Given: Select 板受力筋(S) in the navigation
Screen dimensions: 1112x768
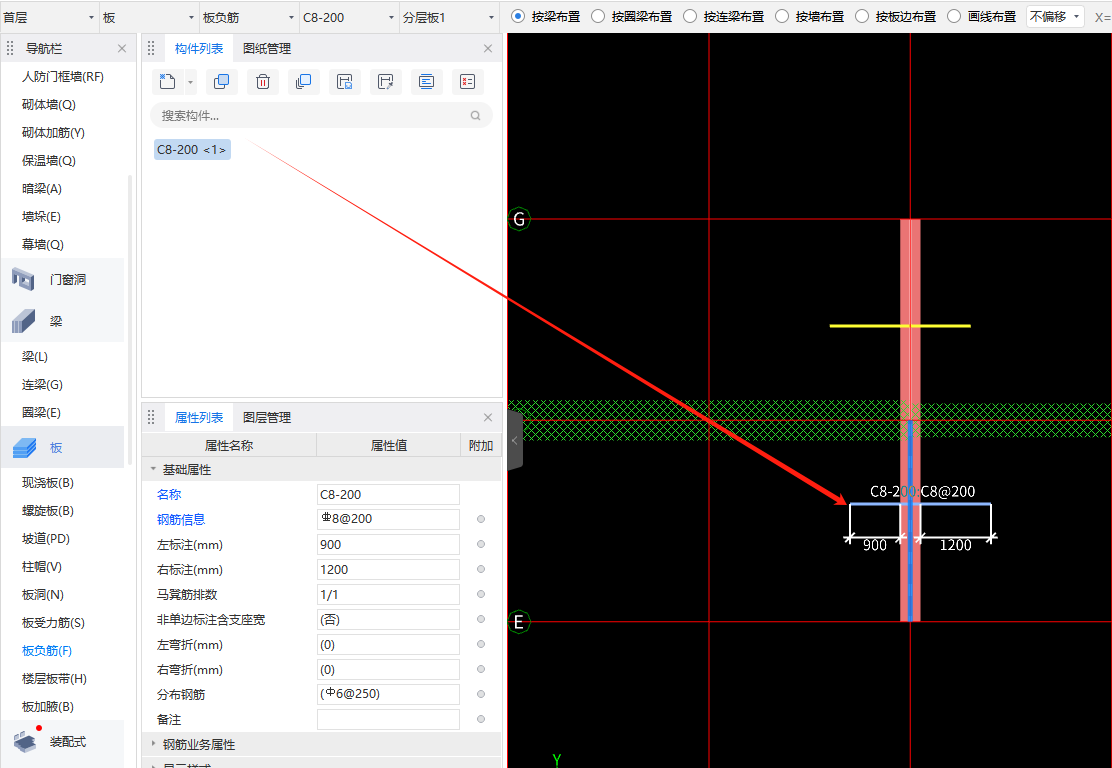Looking at the screenshot, I should (x=53, y=623).
